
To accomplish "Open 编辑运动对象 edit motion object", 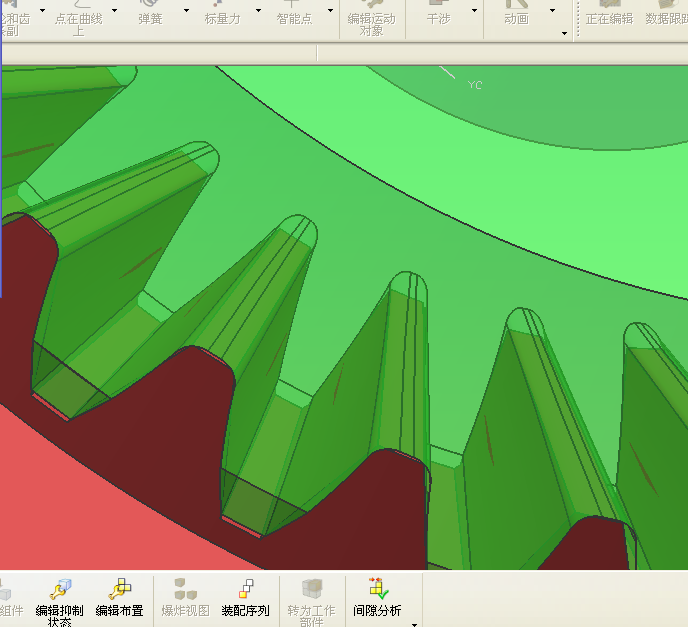I will tap(372, 18).
